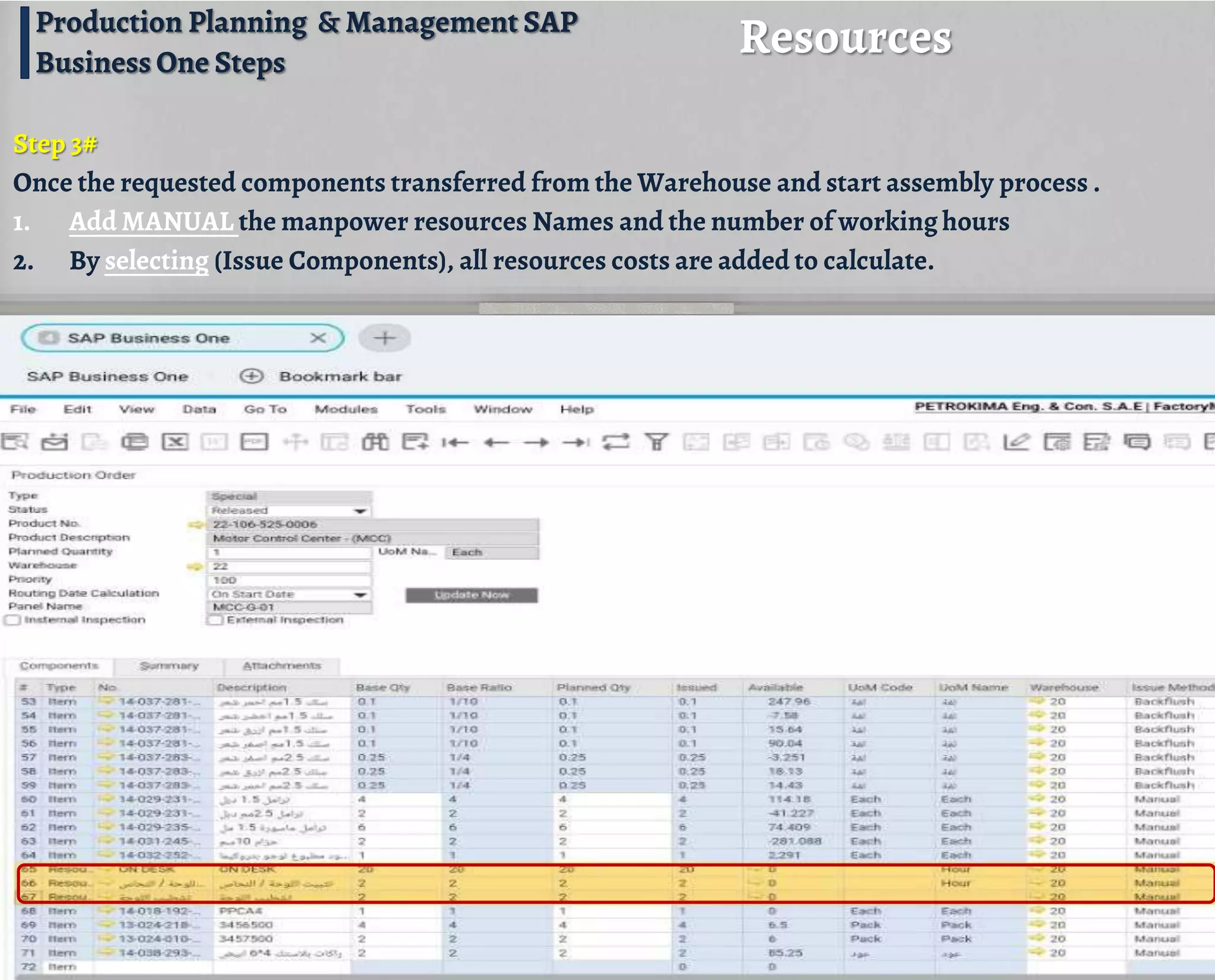Viewport: 1215px width, 980px height.
Task: Open the Edit menu
Action: (x=78, y=409)
